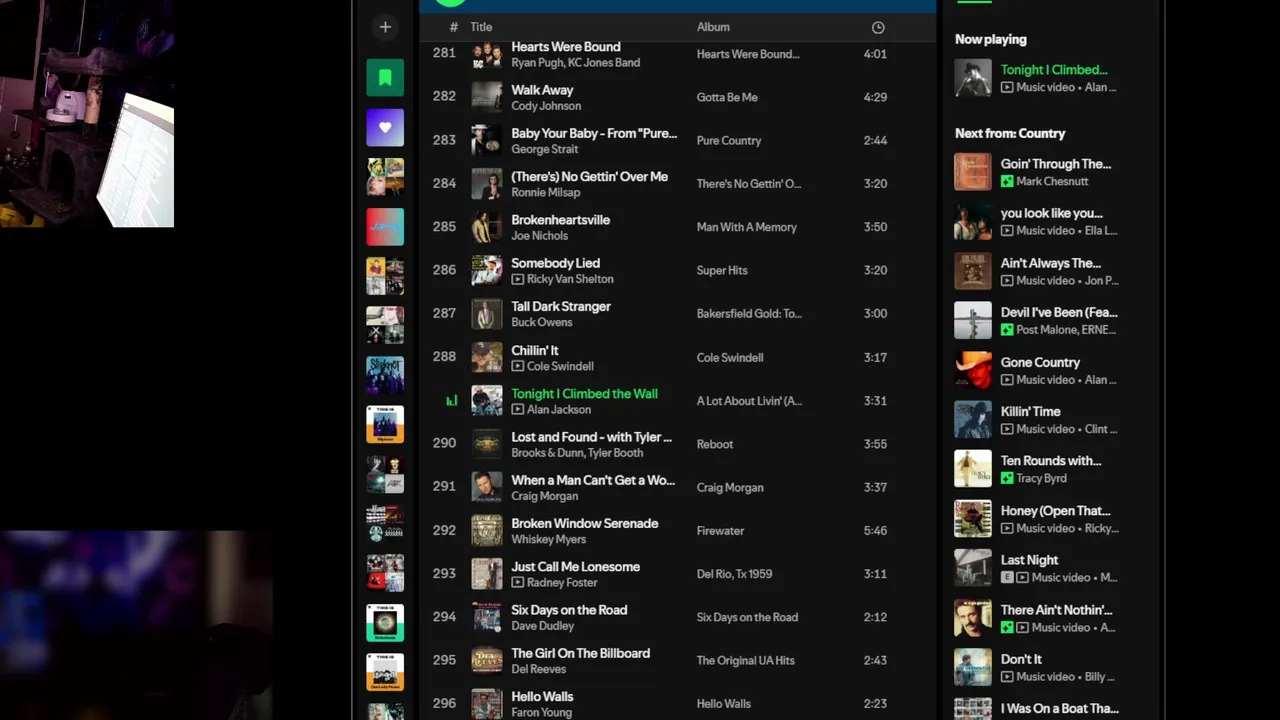
Task: Click 'Devil I've Been (Fea...' in queue
Action: (1059, 312)
